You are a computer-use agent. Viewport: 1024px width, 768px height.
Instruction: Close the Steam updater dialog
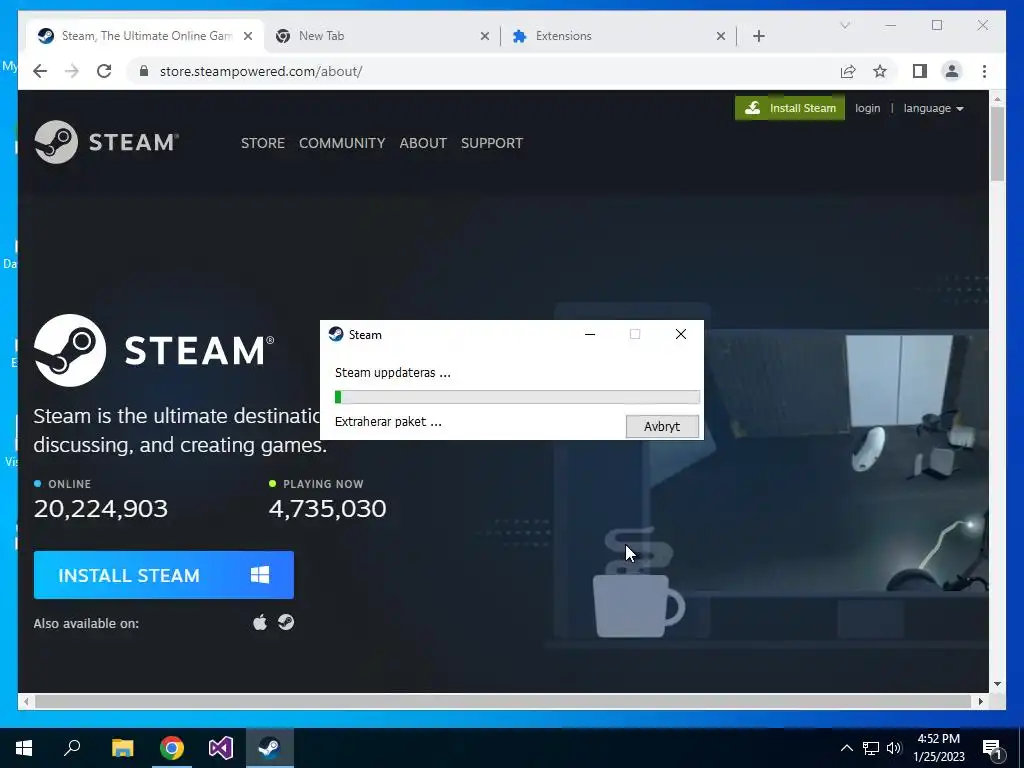click(680, 334)
